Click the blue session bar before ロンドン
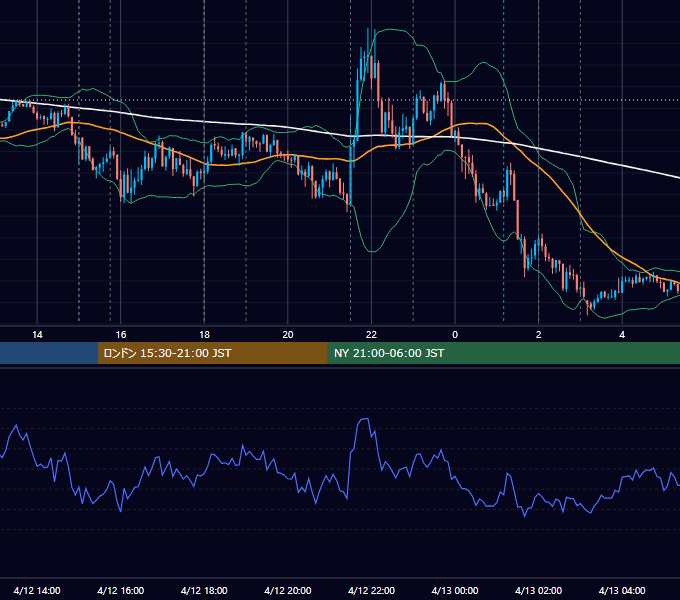This screenshot has height=600, width=680. pos(49,353)
